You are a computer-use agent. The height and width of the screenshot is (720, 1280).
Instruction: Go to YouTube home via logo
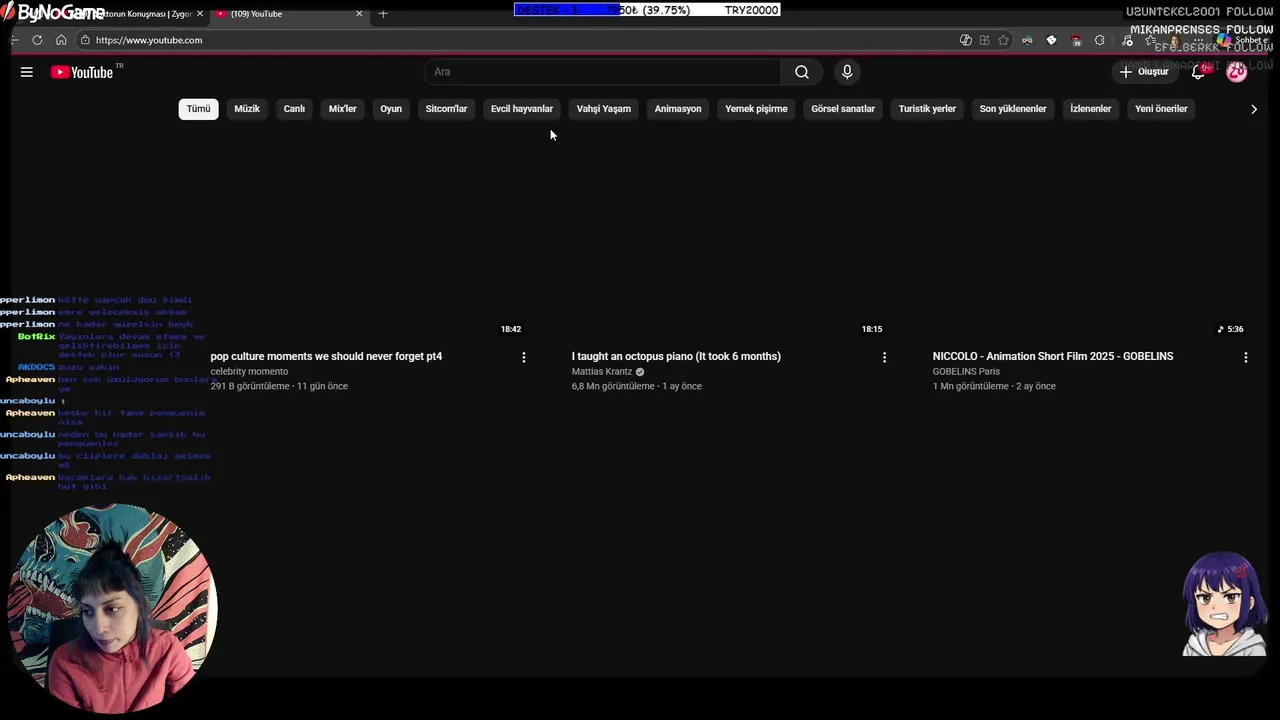click(82, 72)
